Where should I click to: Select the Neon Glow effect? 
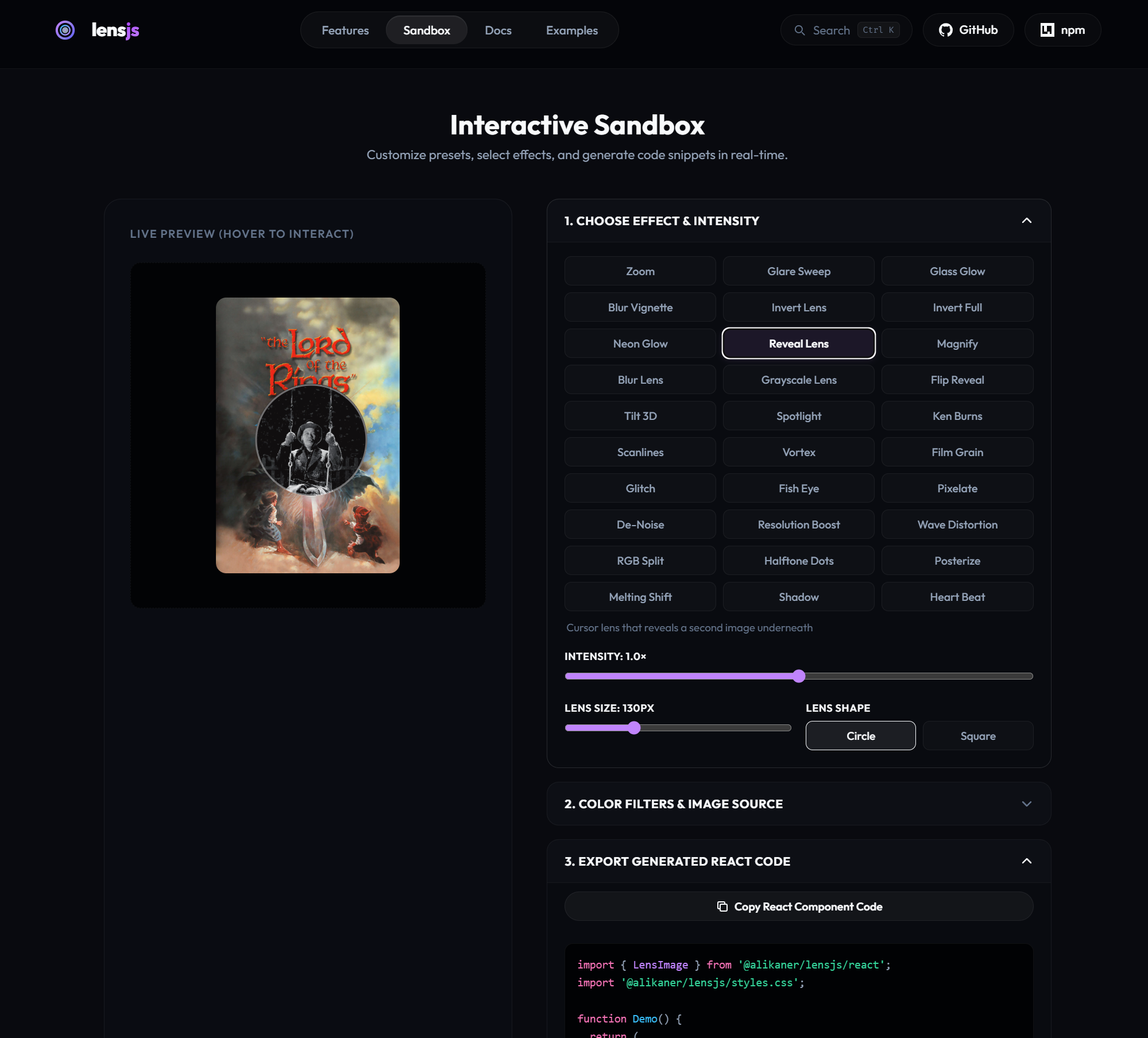[640, 344]
